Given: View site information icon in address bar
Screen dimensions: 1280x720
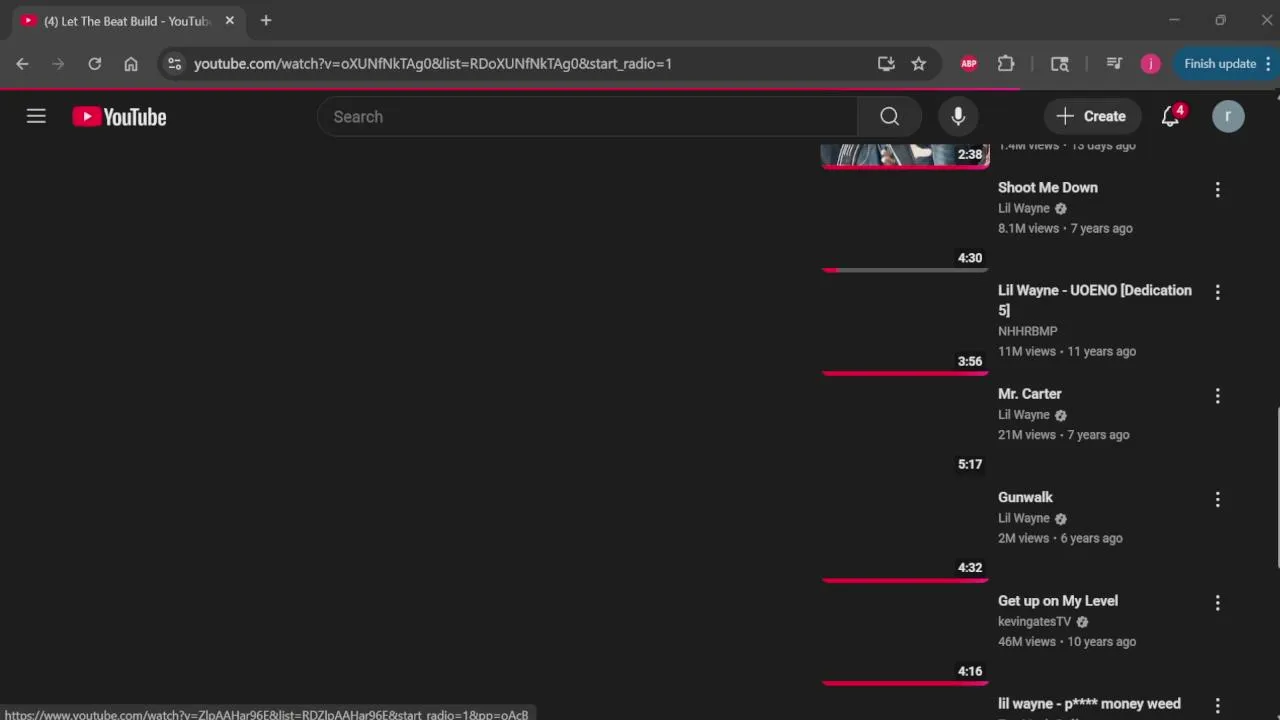Looking at the screenshot, I should (x=174, y=64).
